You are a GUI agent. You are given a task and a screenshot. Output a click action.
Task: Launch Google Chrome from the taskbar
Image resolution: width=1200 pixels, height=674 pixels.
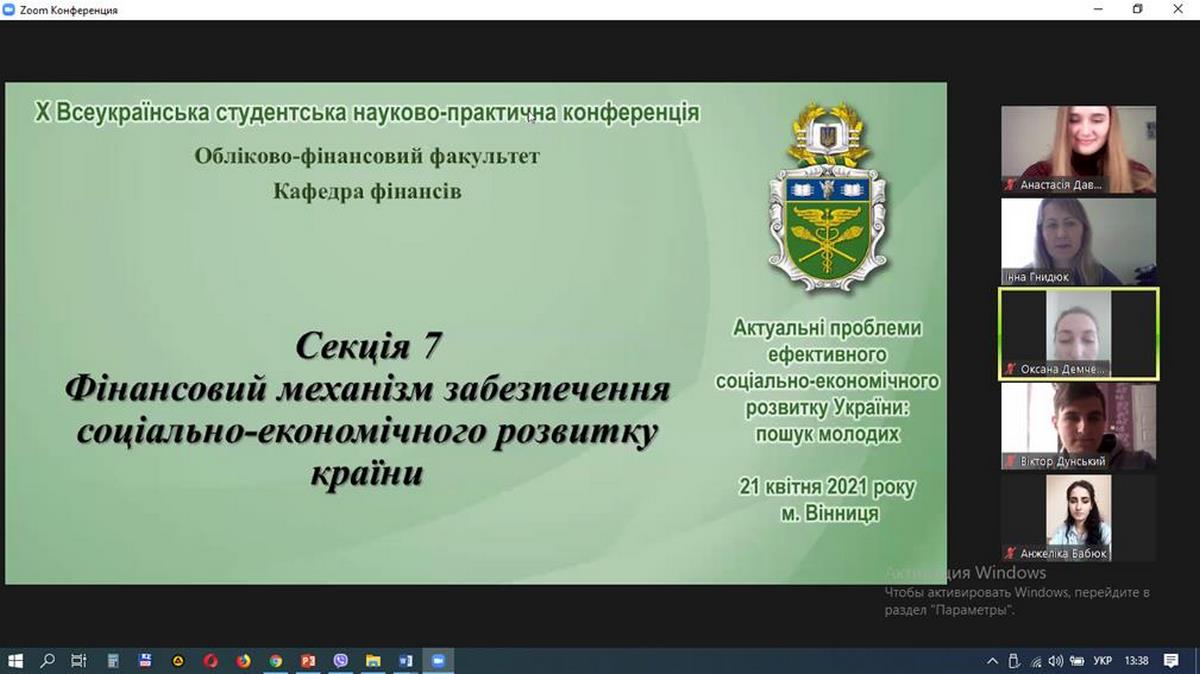275,661
